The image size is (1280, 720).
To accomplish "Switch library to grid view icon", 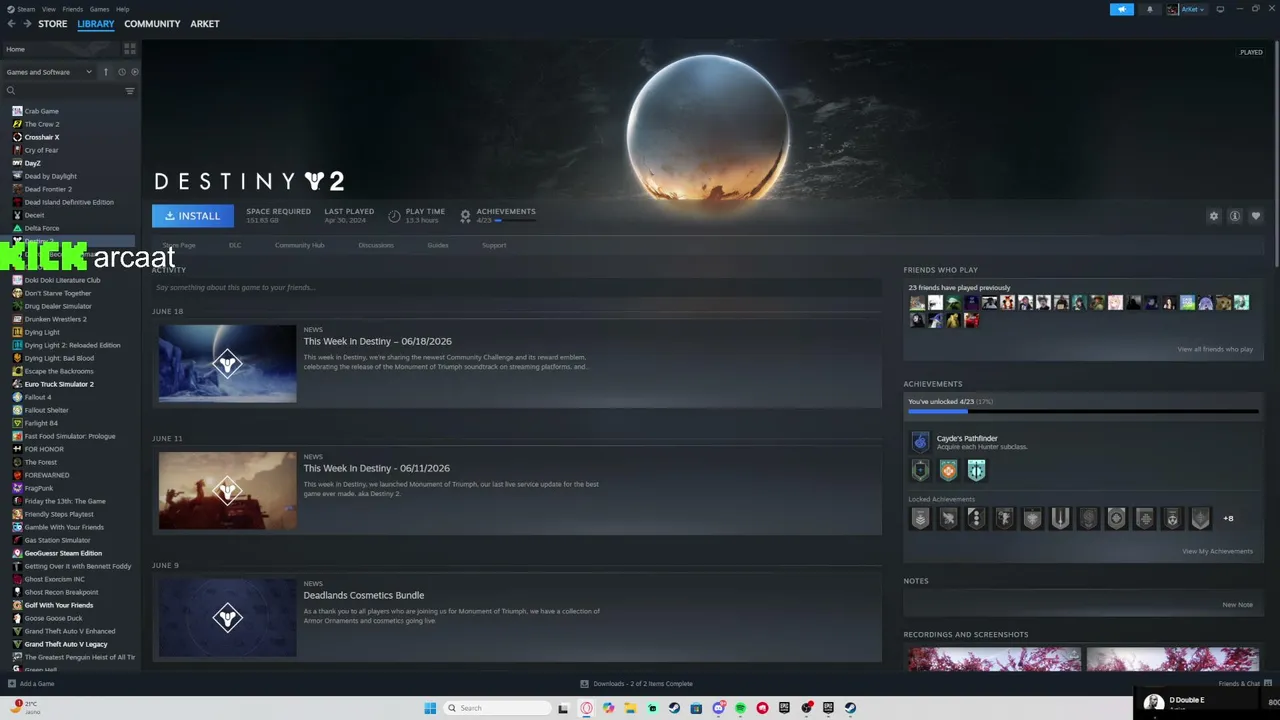I will click(x=130, y=49).
